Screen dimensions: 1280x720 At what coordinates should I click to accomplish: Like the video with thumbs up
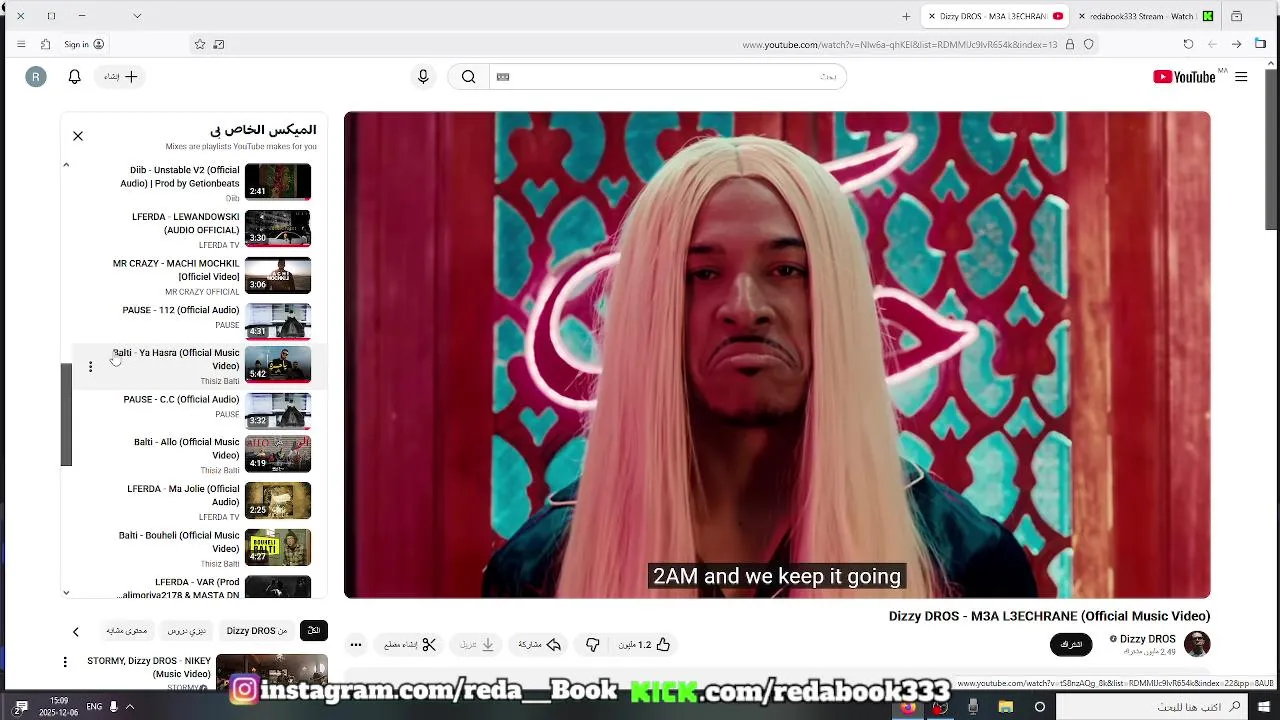pyautogui.click(x=644, y=645)
